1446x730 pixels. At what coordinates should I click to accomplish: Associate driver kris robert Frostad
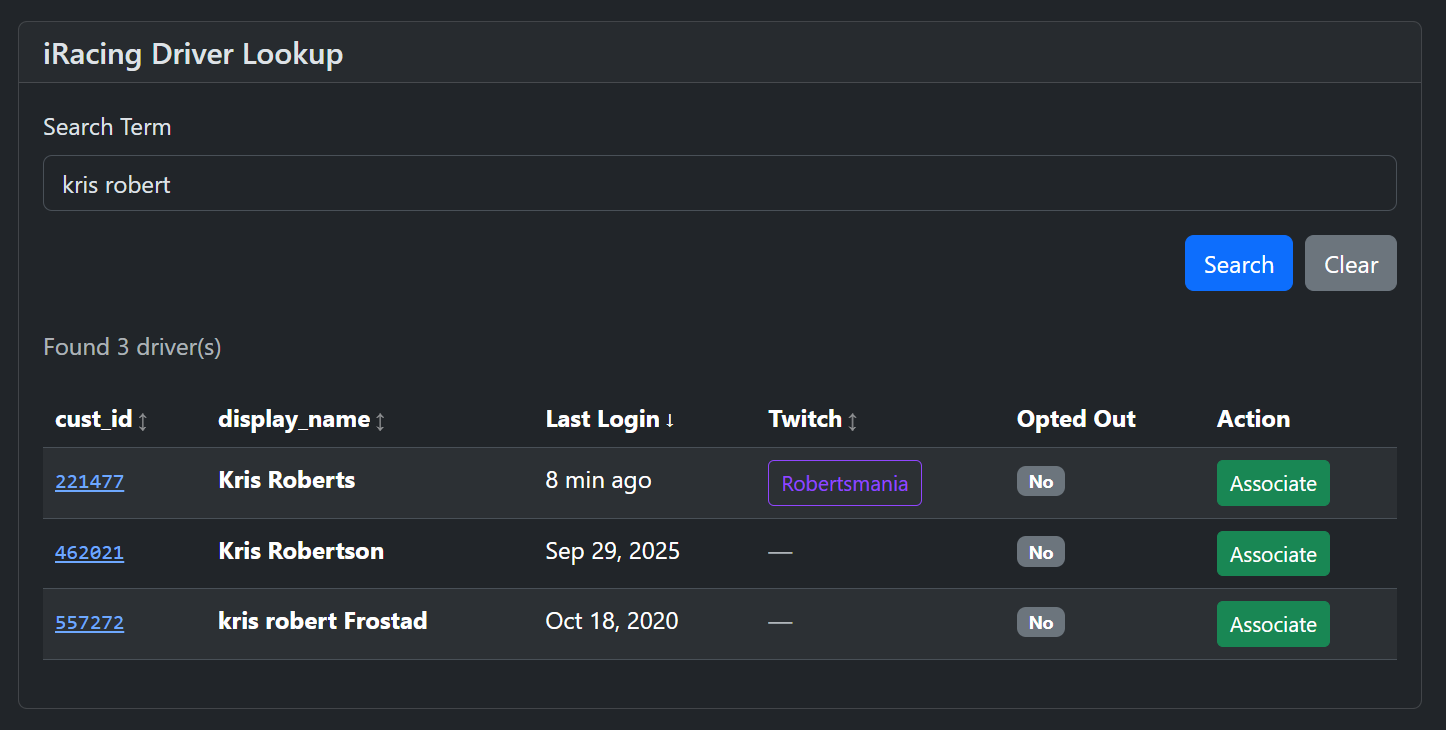(x=1273, y=623)
